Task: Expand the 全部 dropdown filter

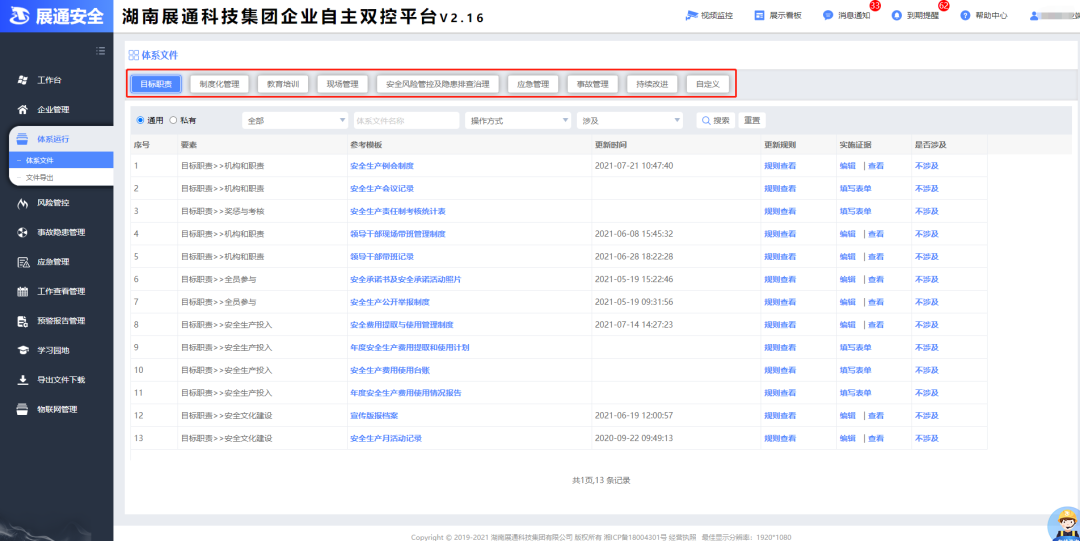Action: click(294, 120)
